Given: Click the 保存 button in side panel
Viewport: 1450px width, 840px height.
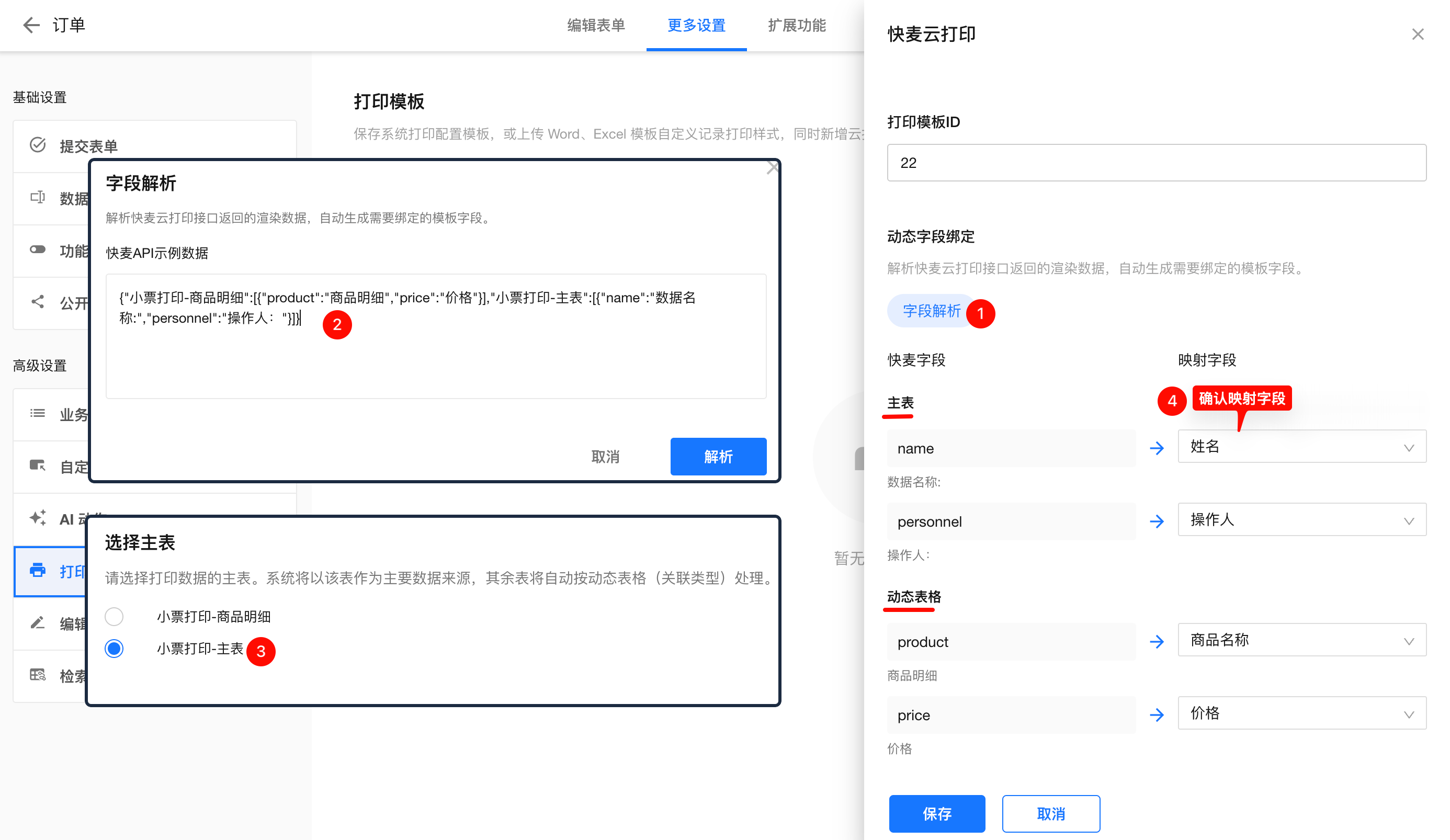Looking at the screenshot, I should tap(936, 814).
